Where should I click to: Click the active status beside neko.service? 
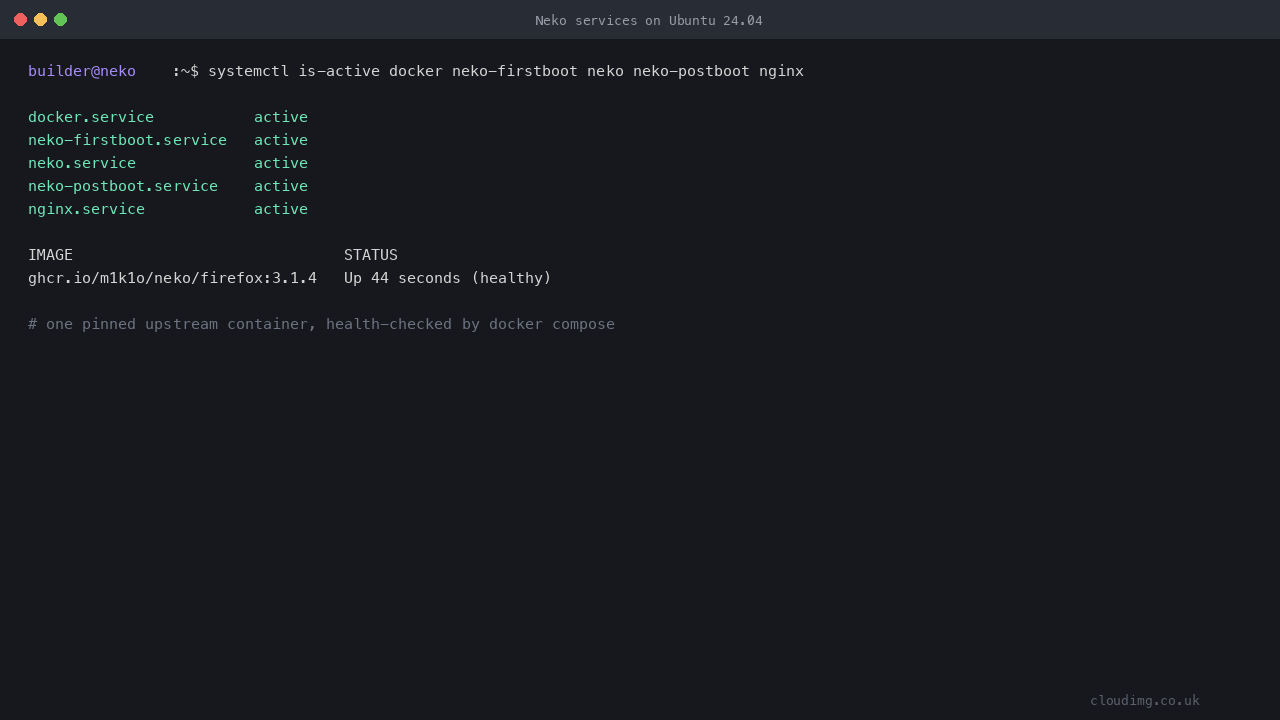pos(281,163)
